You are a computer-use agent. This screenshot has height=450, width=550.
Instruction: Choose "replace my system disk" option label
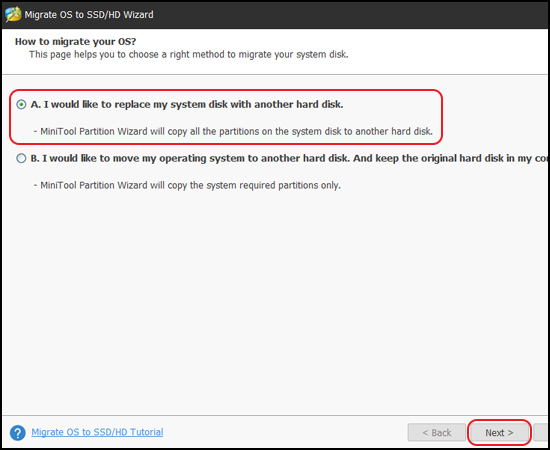coord(187,105)
